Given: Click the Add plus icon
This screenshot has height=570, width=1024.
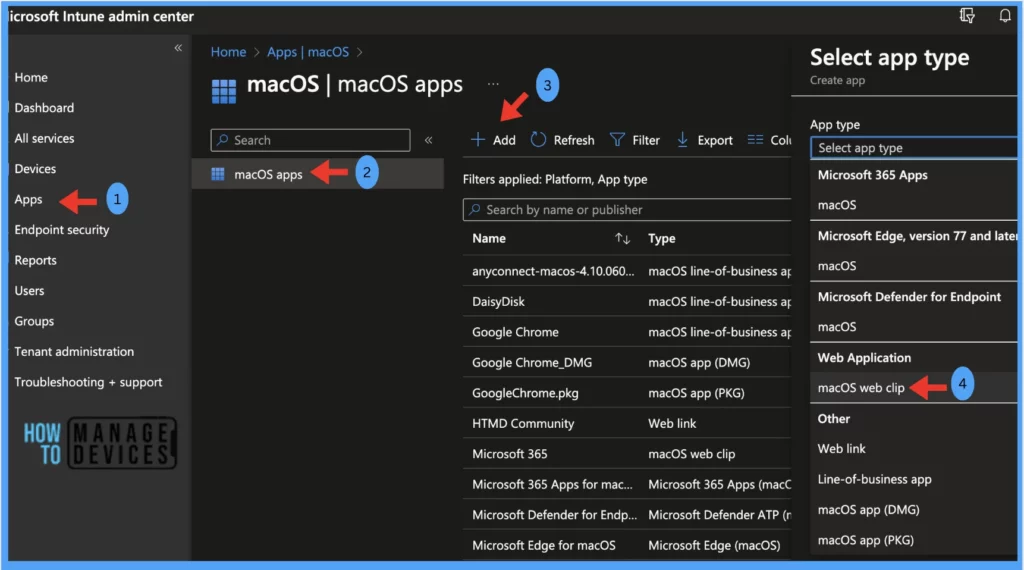Looking at the screenshot, I should click(x=478, y=140).
